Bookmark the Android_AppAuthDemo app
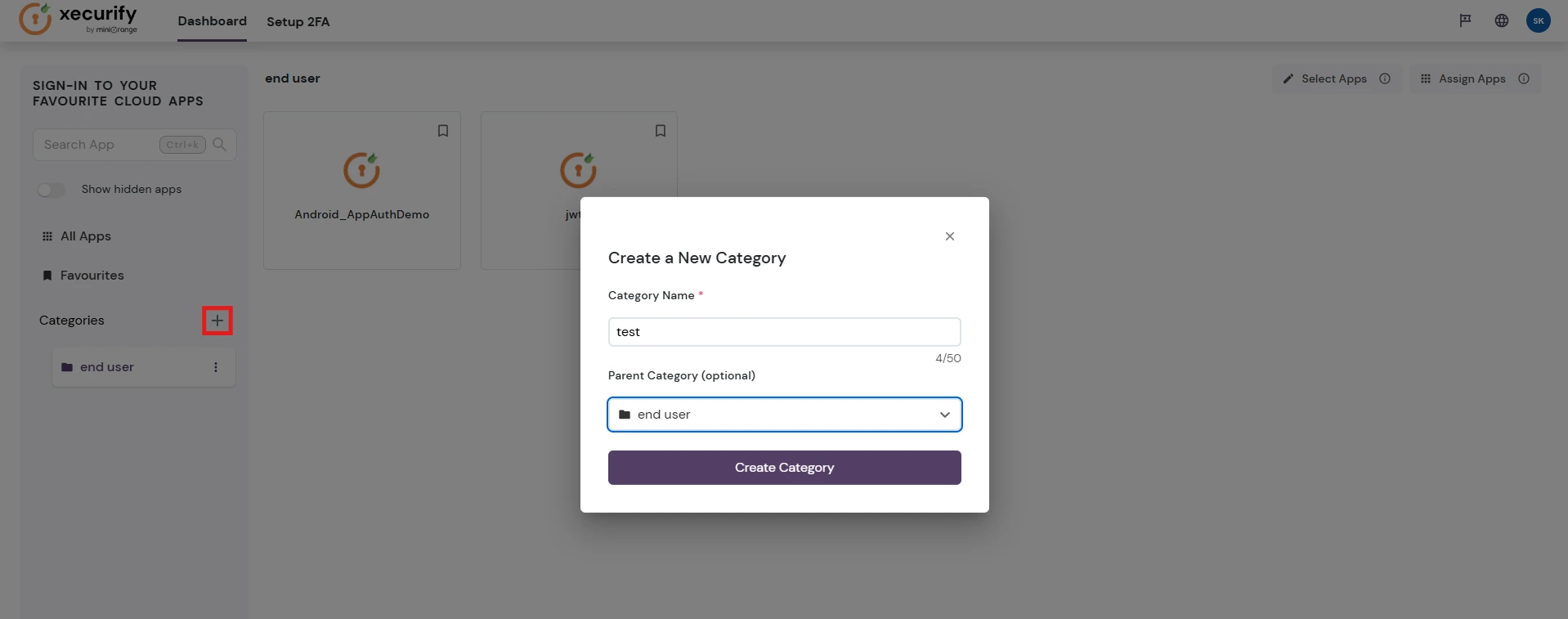1568x619 pixels. pyautogui.click(x=442, y=130)
